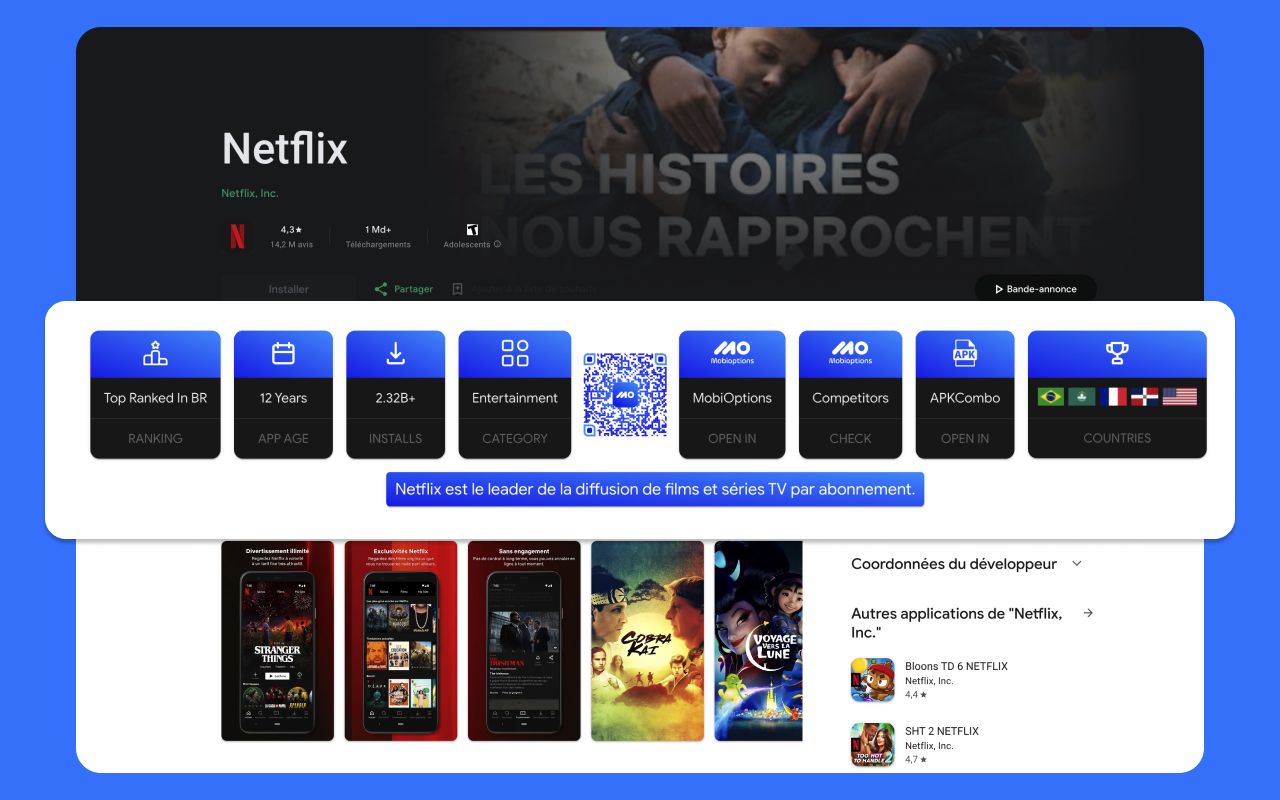The height and width of the screenshot is (800, 1280).
Task: Open the Voyage vers la Lune screenshot
Action: coord(758,641)
